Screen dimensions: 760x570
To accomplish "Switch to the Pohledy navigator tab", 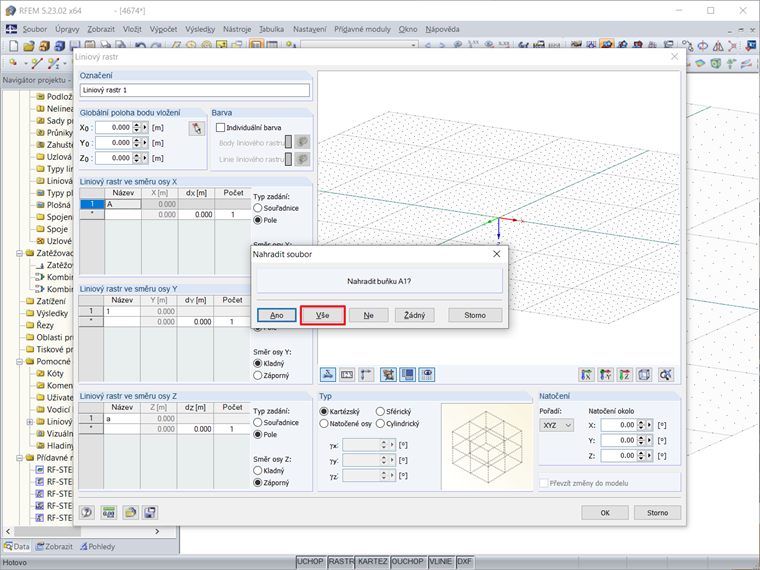I will pyautogui.click(x=97, y=546).
